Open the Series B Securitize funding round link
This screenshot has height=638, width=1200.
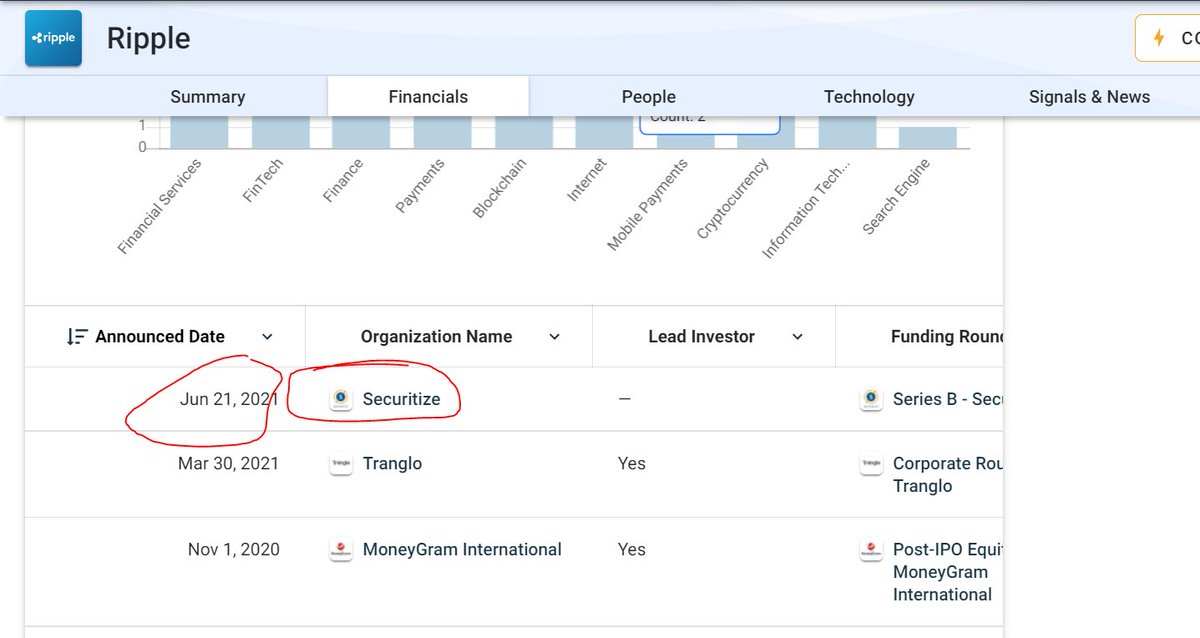[947, 399]
